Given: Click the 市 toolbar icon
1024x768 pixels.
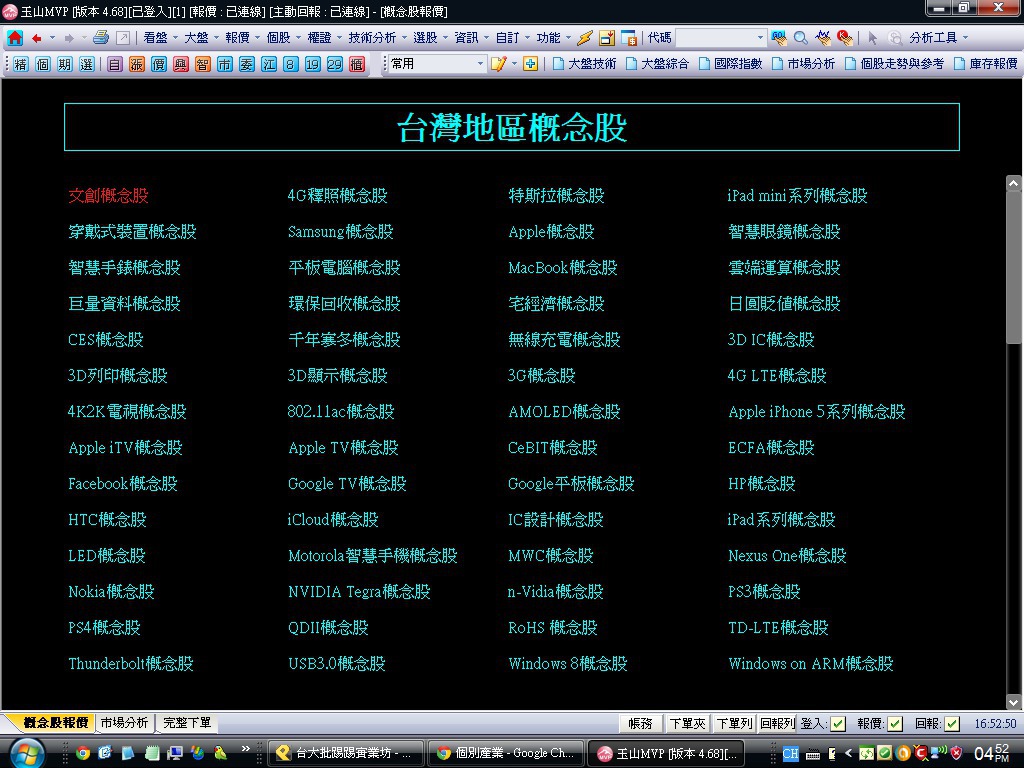Looking at the screenshot, I should click(x=225, y=64).
